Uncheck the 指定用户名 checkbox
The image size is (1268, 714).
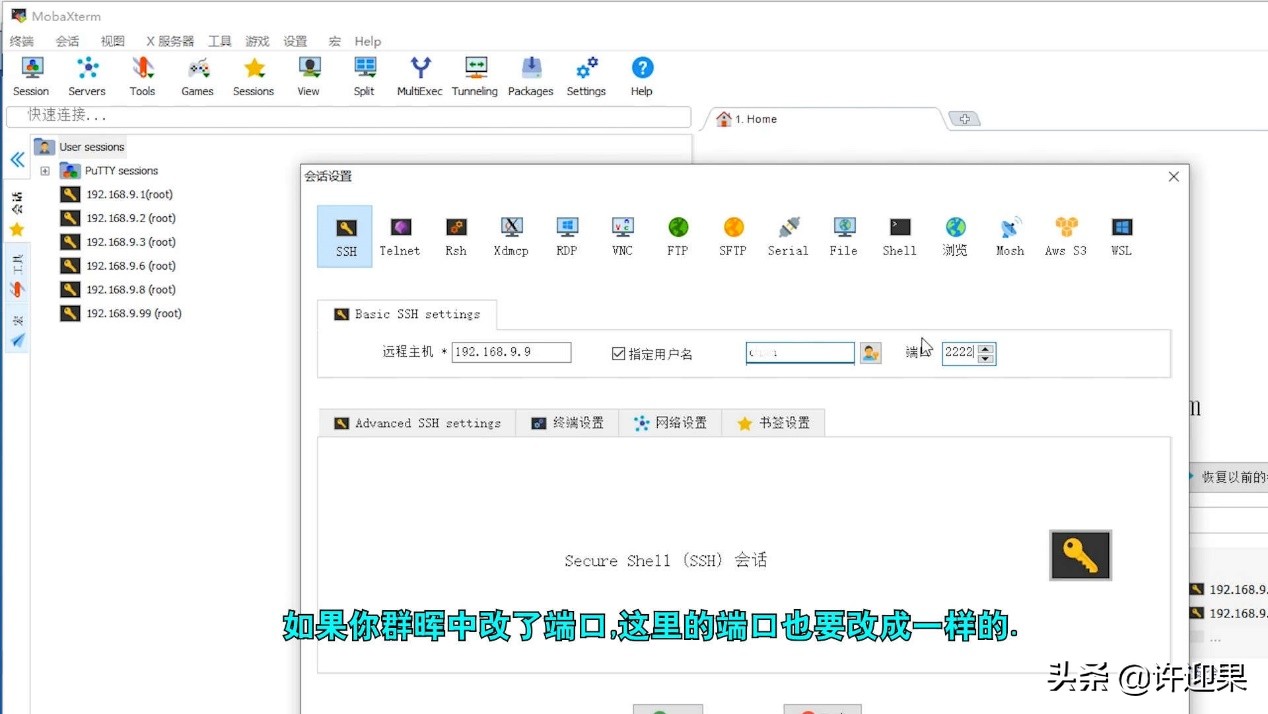click(x=618, y=352)
